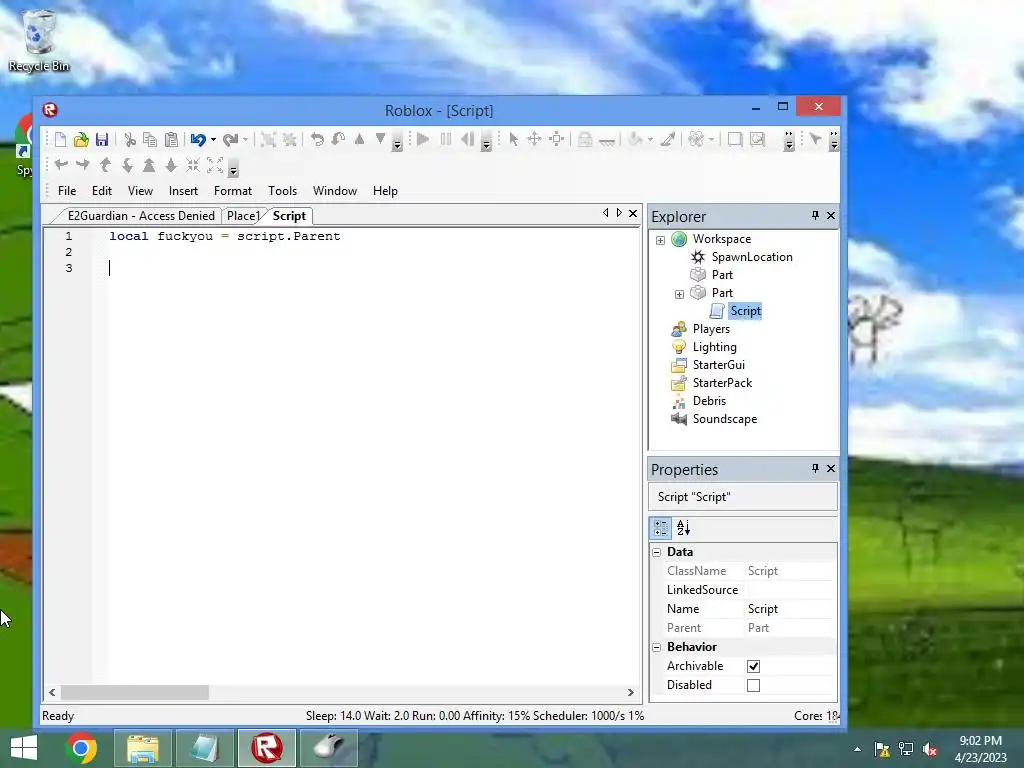The height and width of the screenshot is (768, 1024).
Task: Select Lighting in Explorer tree
Action: pyautogui.click(x=714, y=347)
